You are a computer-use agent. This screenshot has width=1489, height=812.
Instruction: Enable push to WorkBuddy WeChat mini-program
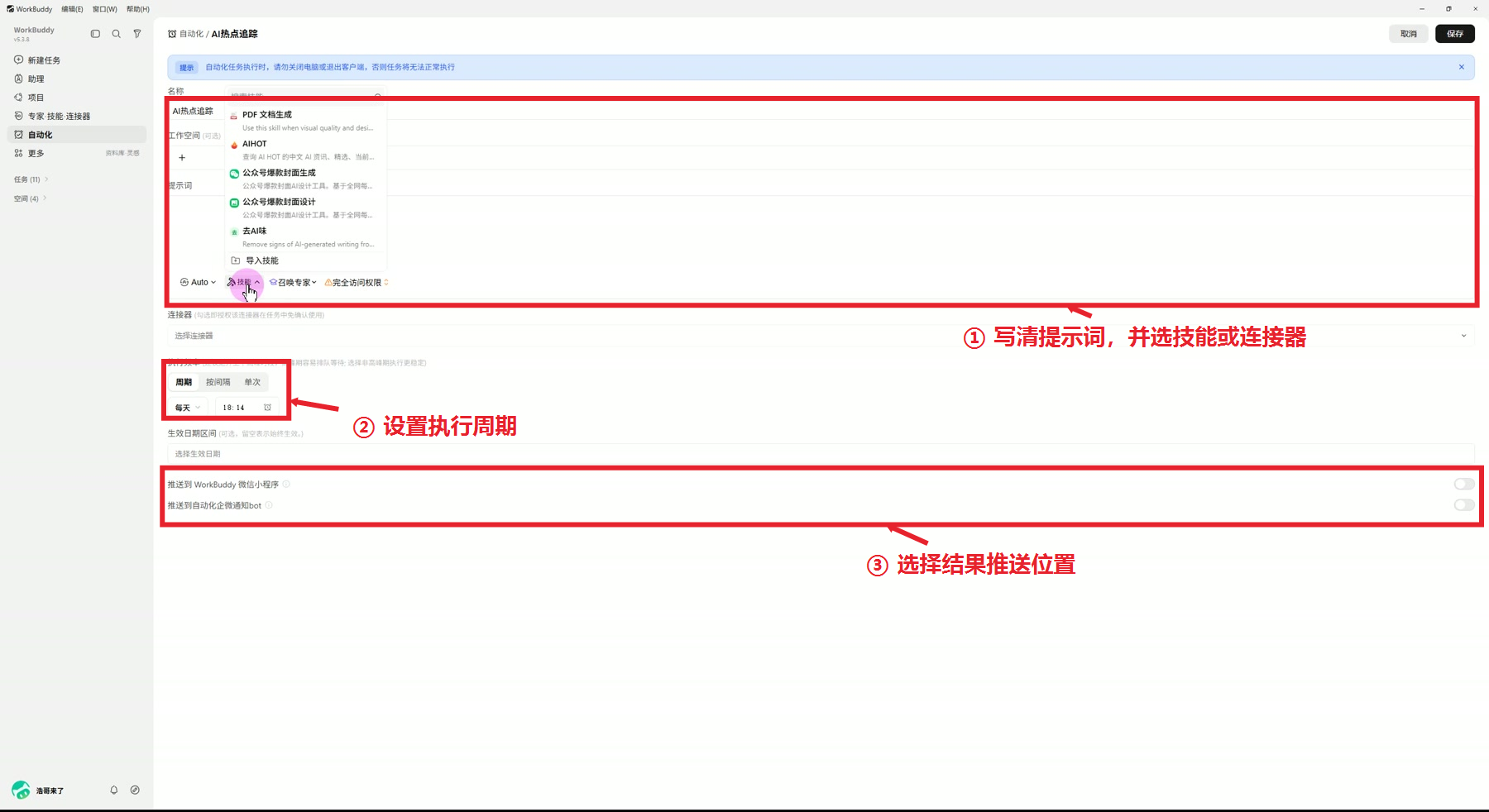1463,485
